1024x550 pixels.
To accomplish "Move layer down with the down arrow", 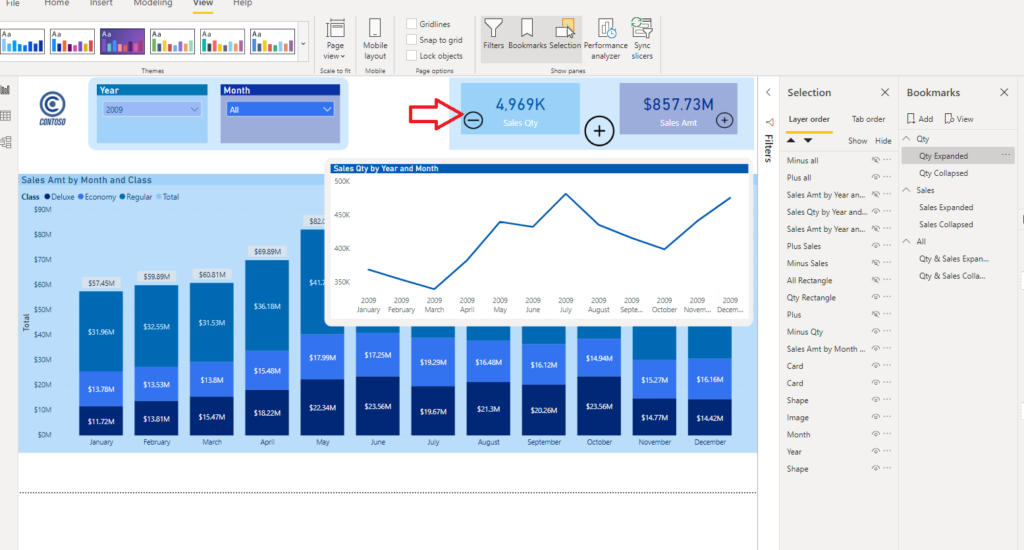I will pos(808,140).
